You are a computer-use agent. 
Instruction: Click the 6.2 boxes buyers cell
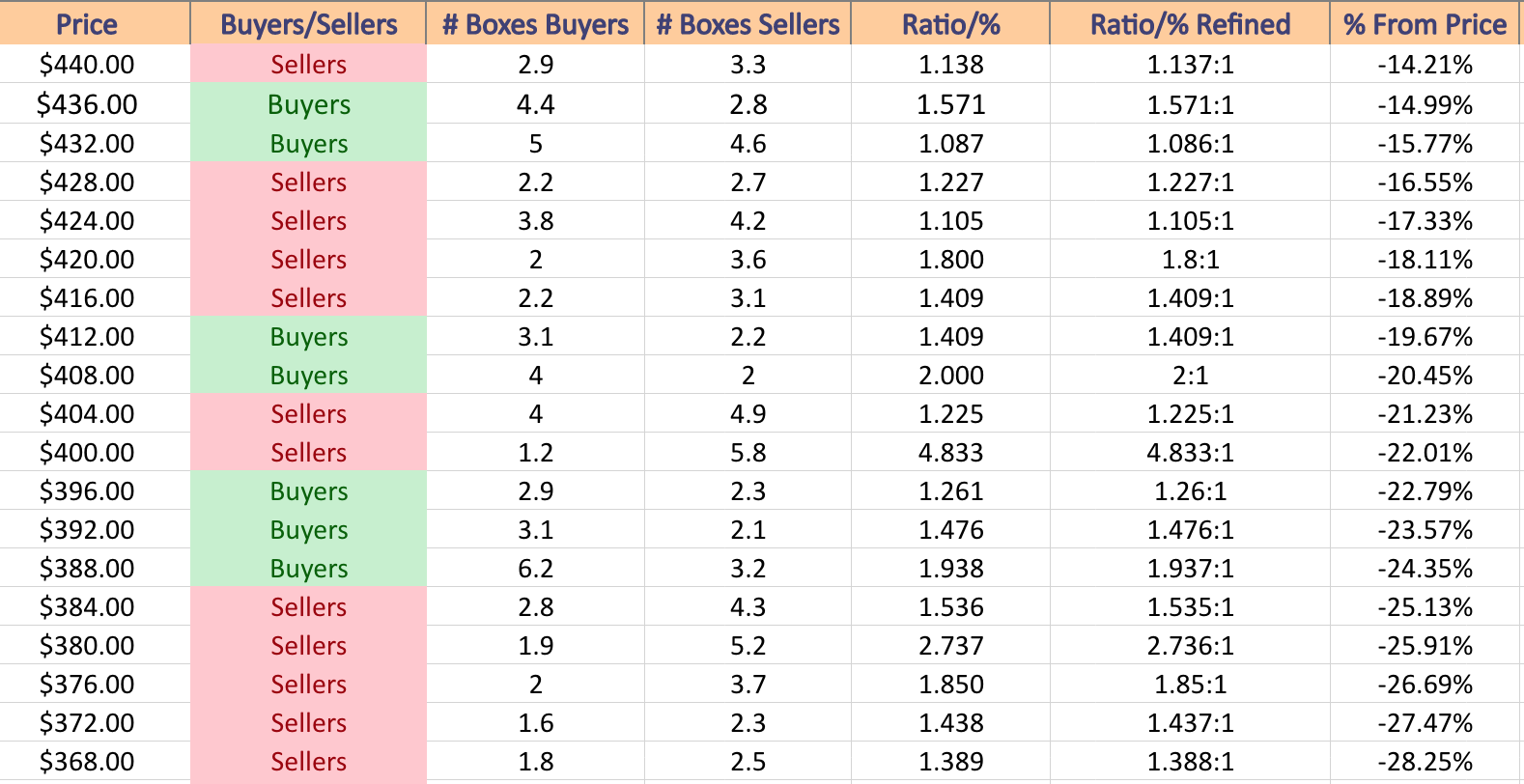coord(535,568)
